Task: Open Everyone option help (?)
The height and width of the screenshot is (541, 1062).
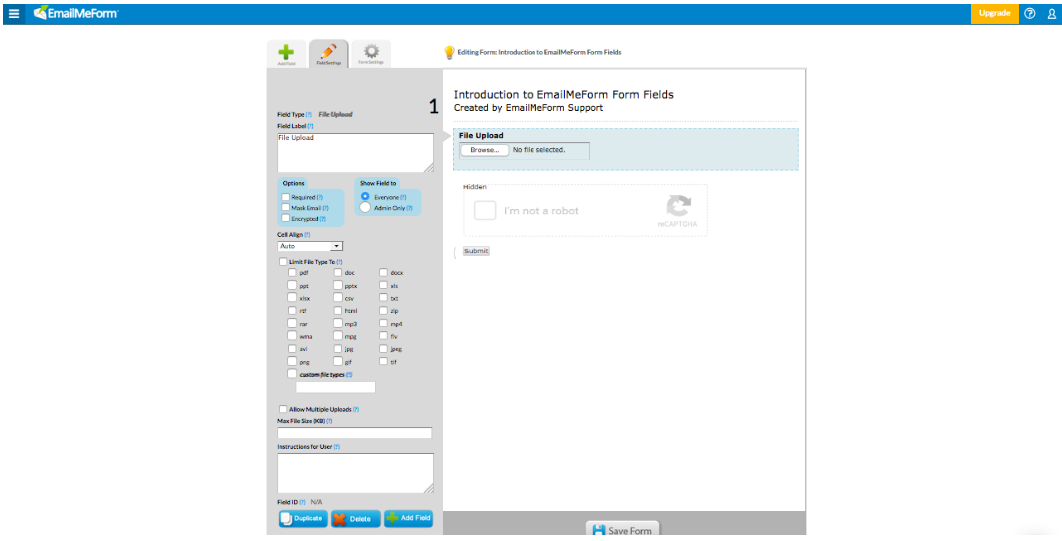Action: point(403,197)
